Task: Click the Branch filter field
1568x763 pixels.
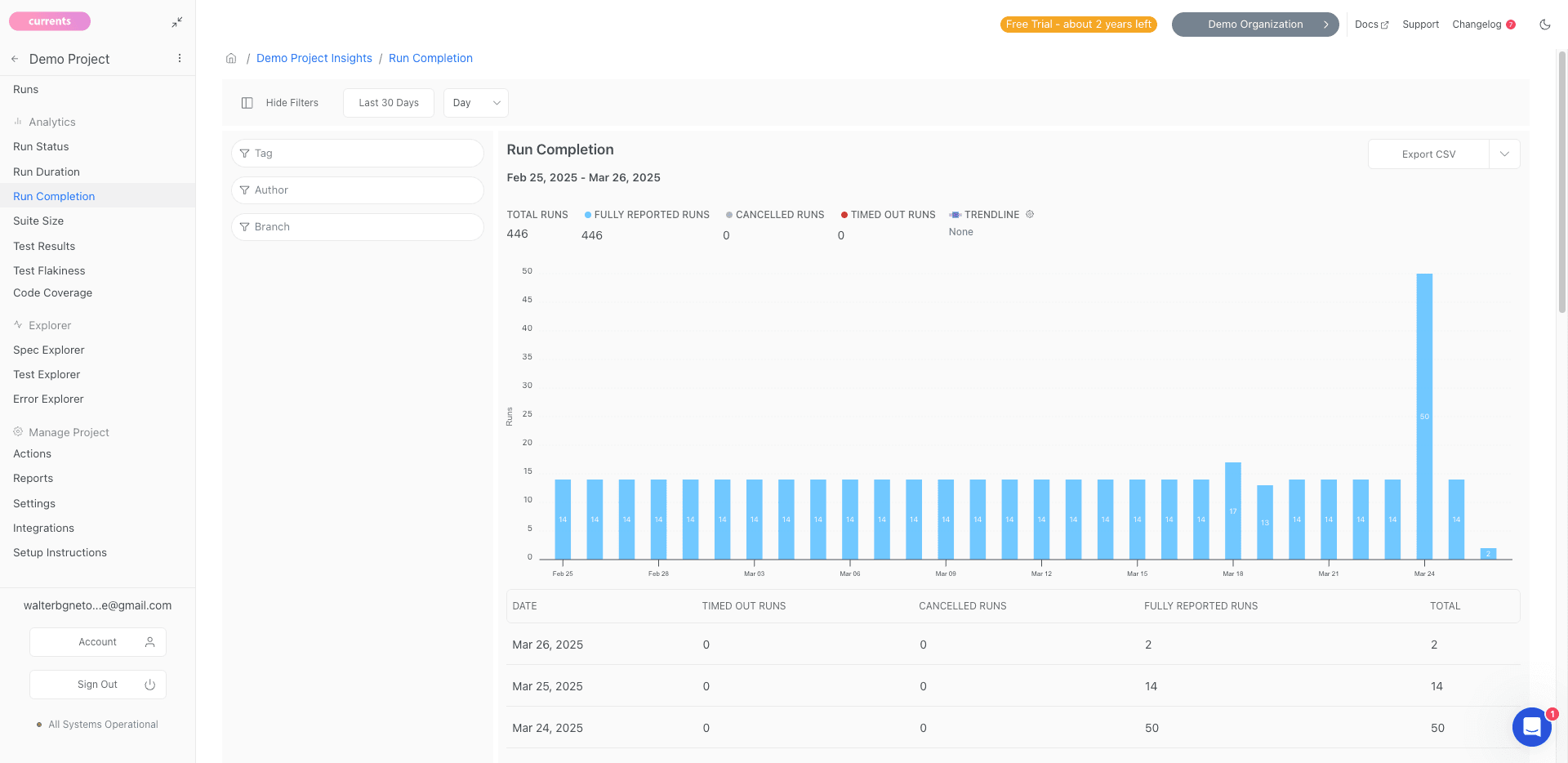Action: point(358,227)
